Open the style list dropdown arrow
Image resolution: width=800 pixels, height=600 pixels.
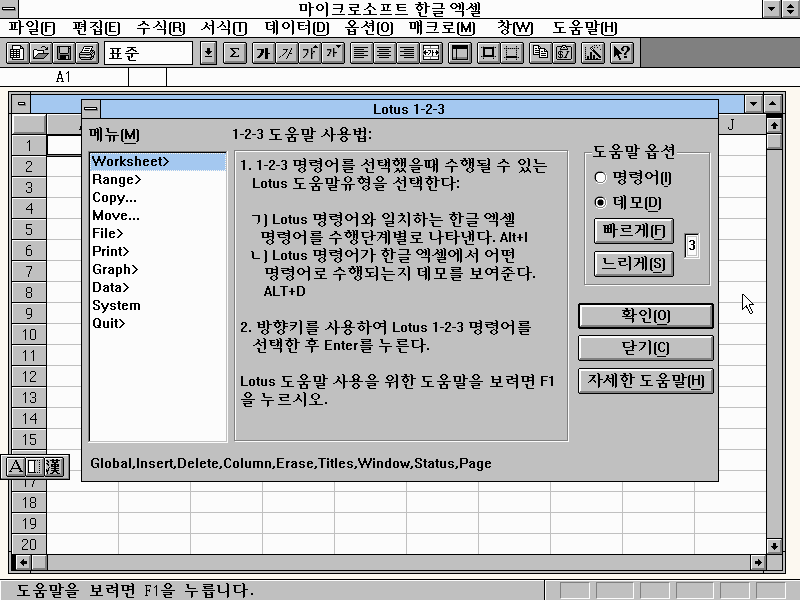point(208,53)
